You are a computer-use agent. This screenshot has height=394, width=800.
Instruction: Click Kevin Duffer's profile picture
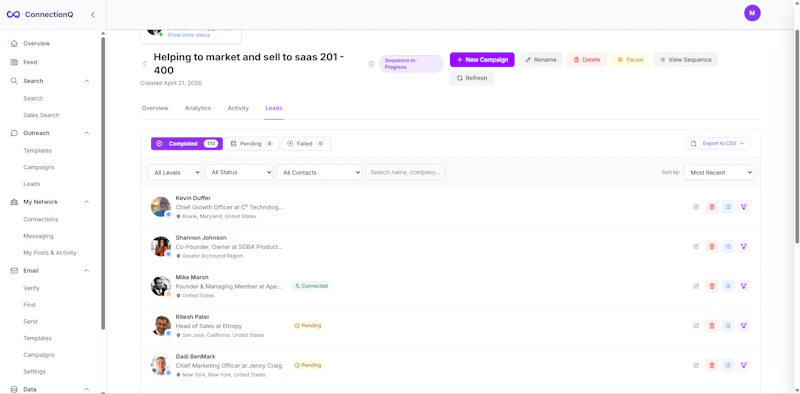tap(161, 207)
